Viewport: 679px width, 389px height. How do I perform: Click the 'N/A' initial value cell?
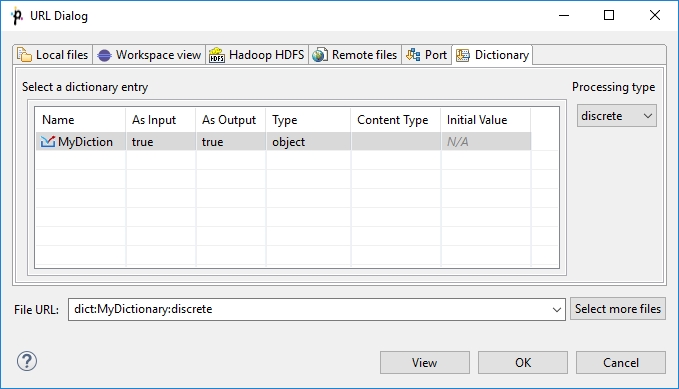(486, 142)
